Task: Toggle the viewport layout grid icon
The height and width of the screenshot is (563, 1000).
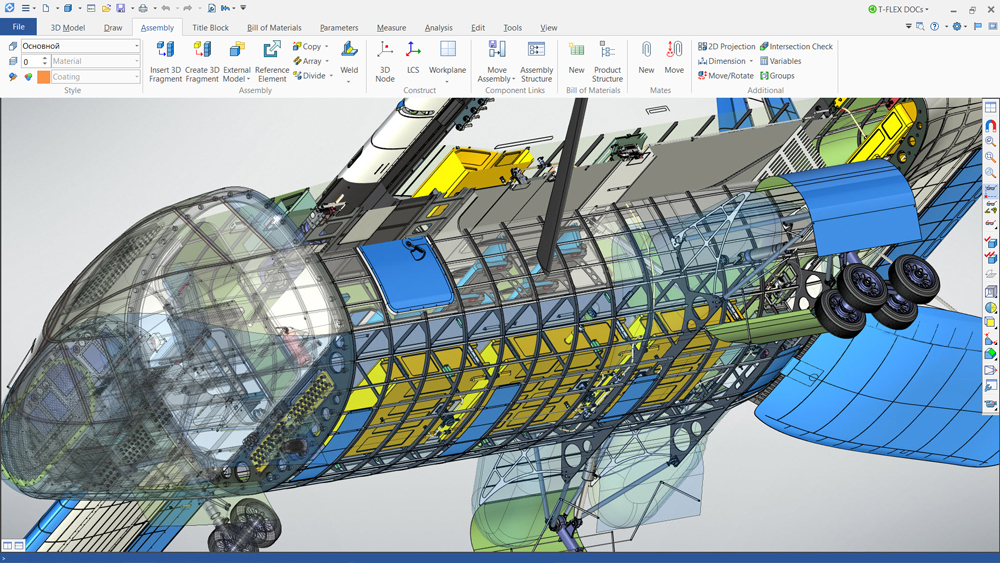Action: click(x=990, y=108)
